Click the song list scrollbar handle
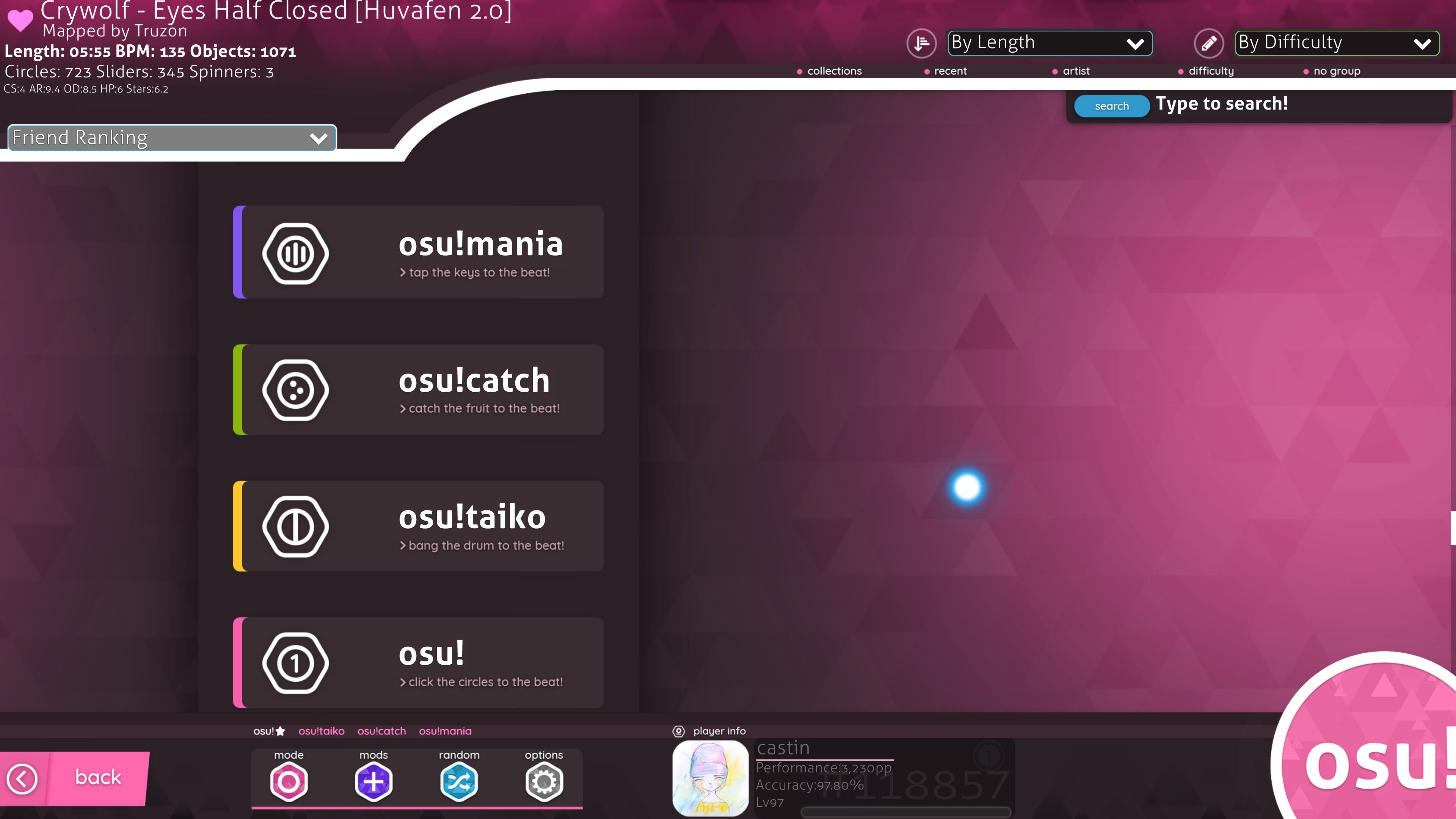Image resolution: width=1456 pixels, height=819 pixels. (x=1453, y=527)
